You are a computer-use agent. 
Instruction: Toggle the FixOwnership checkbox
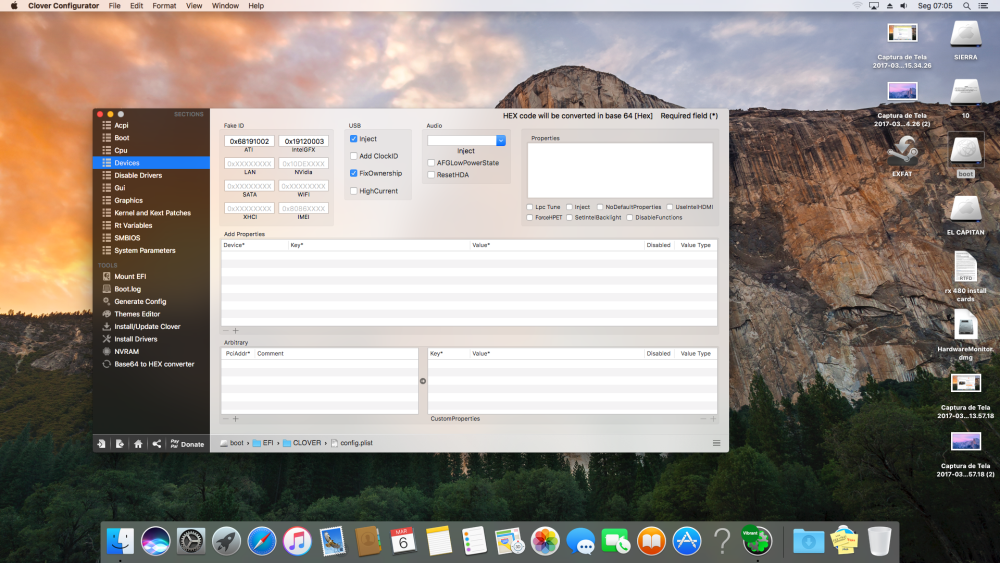click(x=353, y=173)
